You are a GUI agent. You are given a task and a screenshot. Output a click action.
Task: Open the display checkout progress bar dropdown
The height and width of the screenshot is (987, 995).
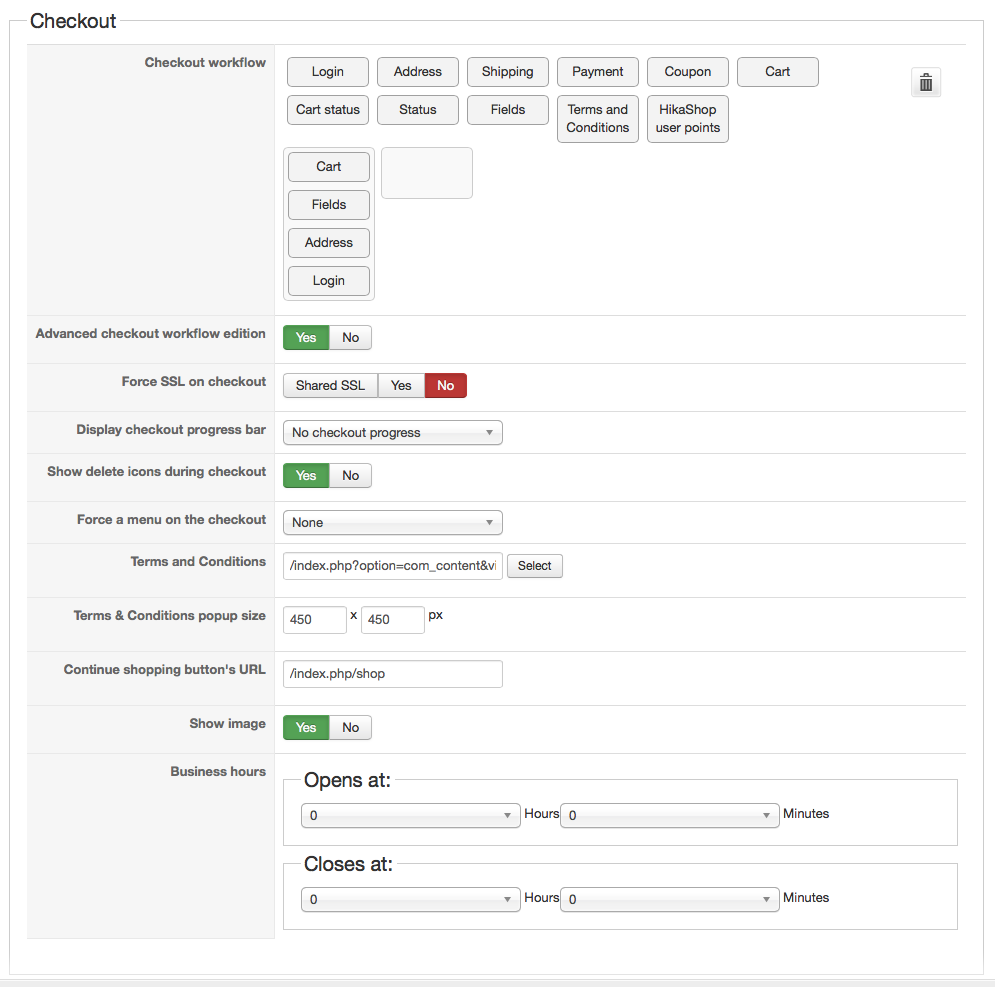pyautogui.click(x=392, y=433)
